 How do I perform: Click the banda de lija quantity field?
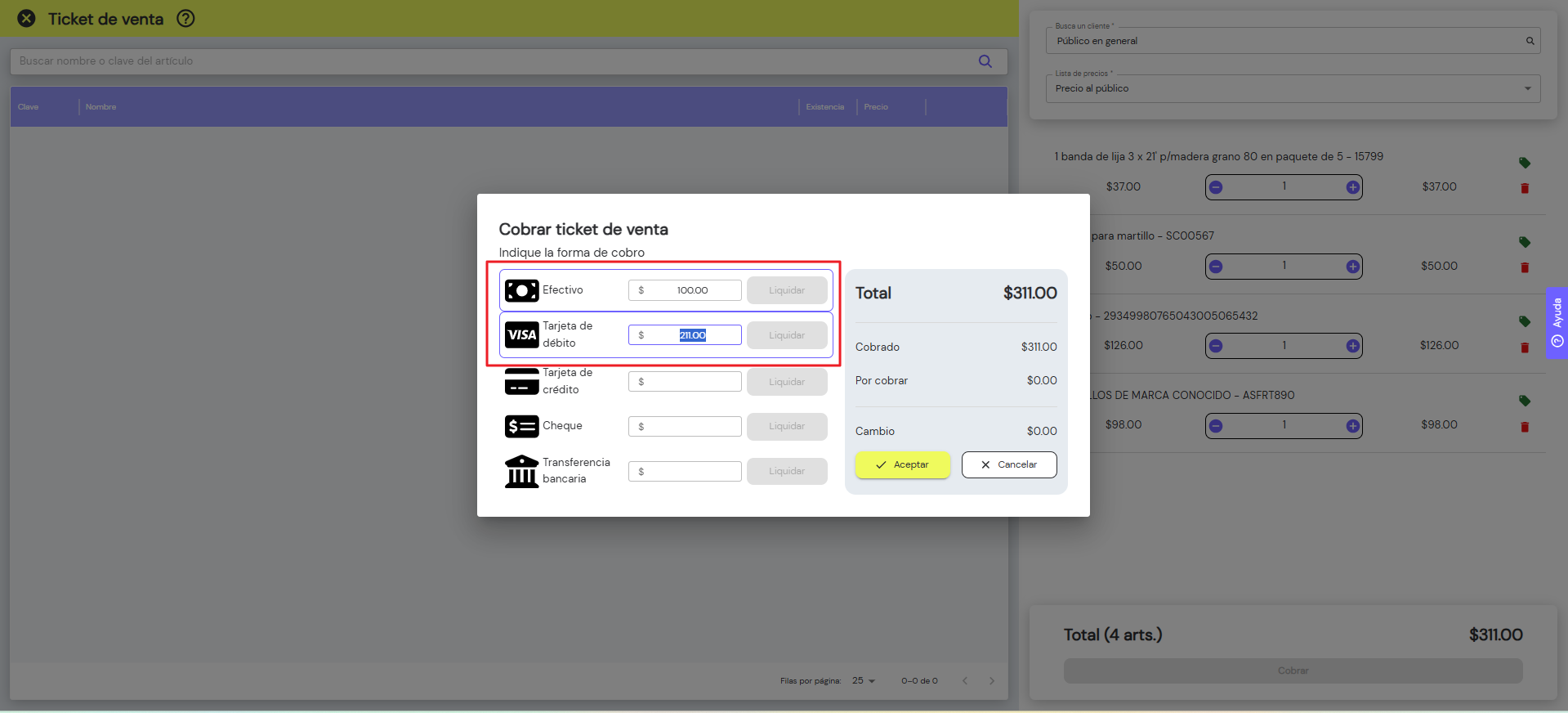click(1284, 187)
